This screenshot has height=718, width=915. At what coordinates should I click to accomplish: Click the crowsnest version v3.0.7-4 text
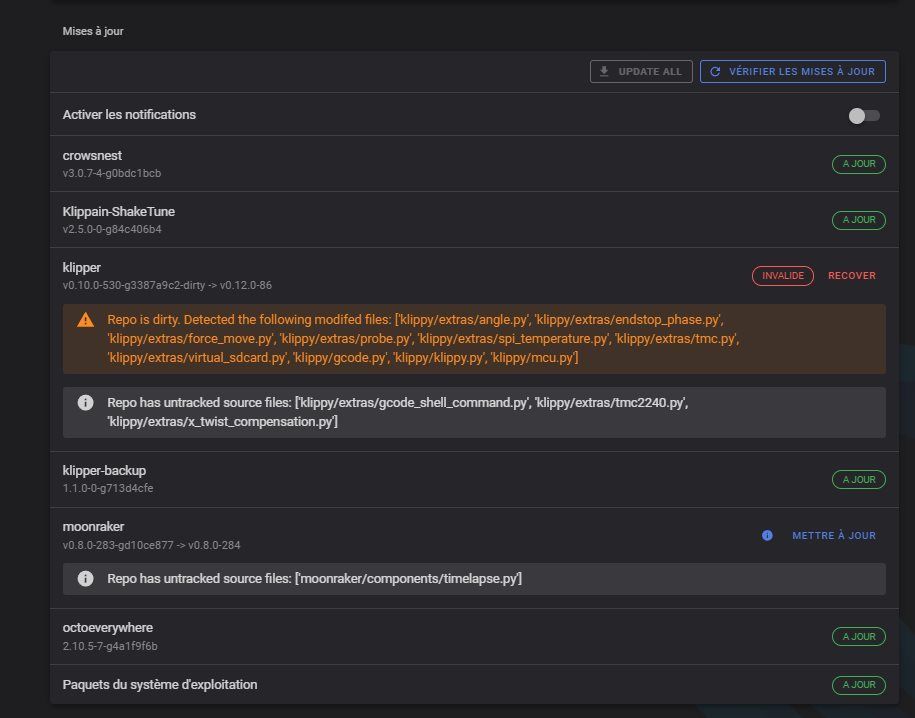click(112, 174)
